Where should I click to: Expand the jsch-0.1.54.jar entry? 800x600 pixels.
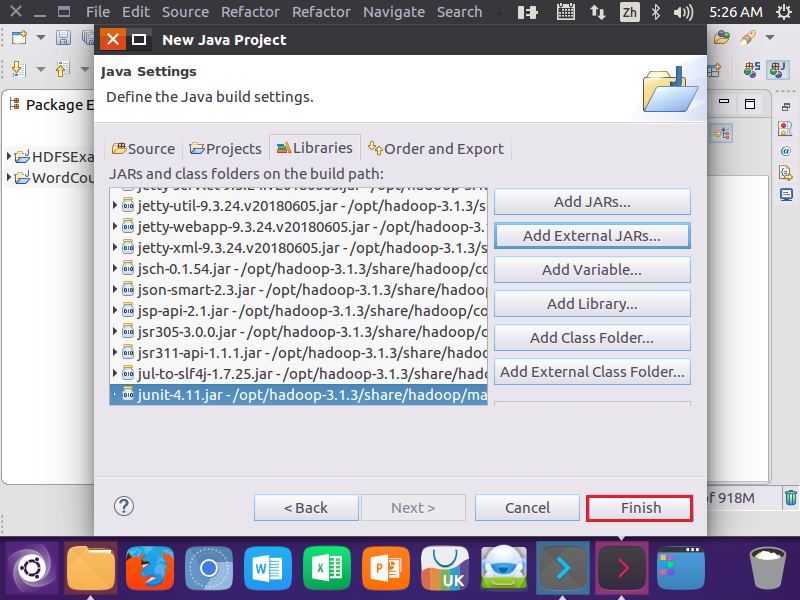(115, 268)
